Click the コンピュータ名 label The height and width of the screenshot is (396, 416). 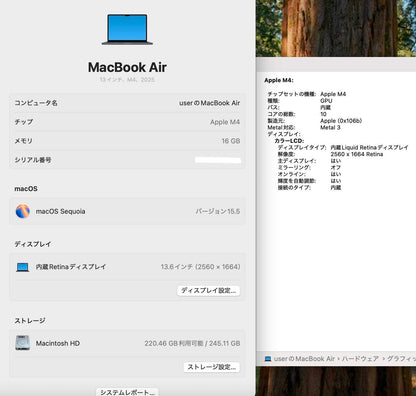(x=36, y=103)
